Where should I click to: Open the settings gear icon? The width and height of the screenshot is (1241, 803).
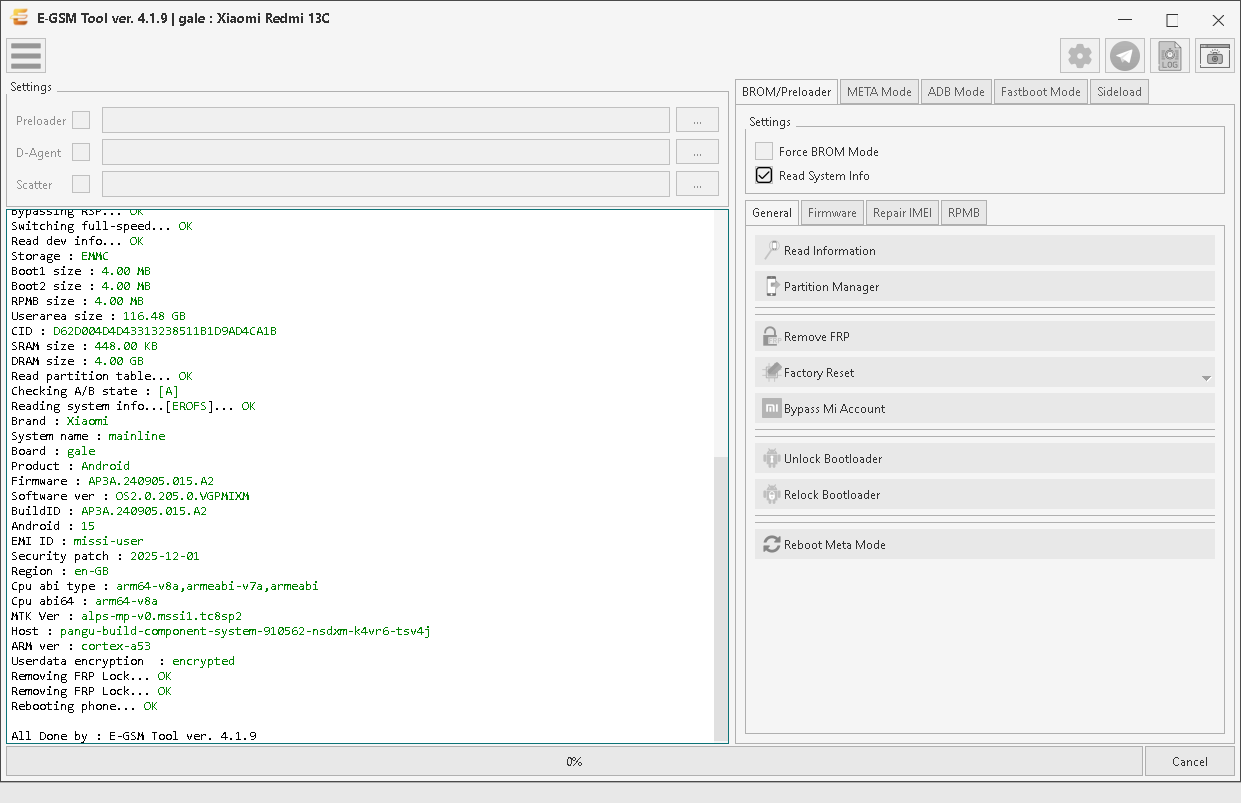click(1080, 56)
